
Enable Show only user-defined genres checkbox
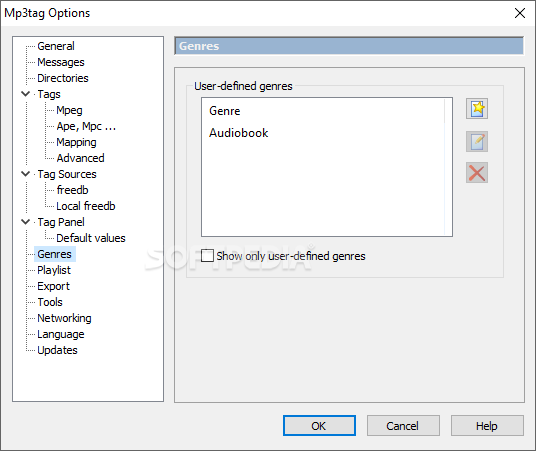207,255
